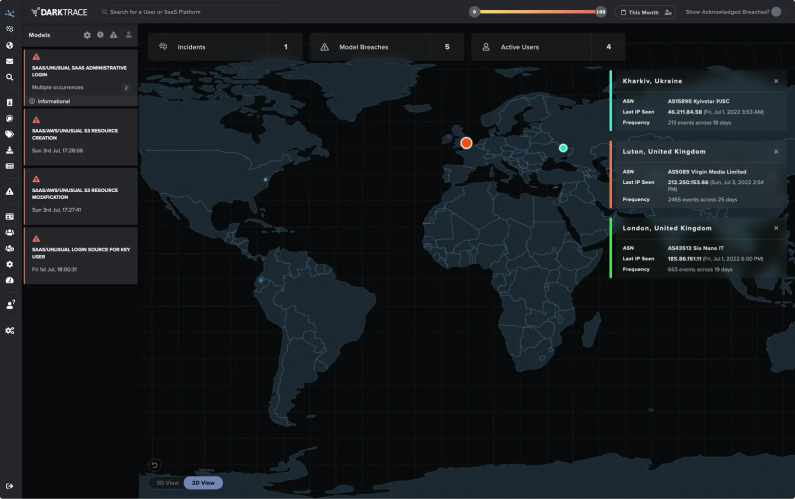795x499 pixels.
Task: Click the reset map view icon
Action: [155, 464]
